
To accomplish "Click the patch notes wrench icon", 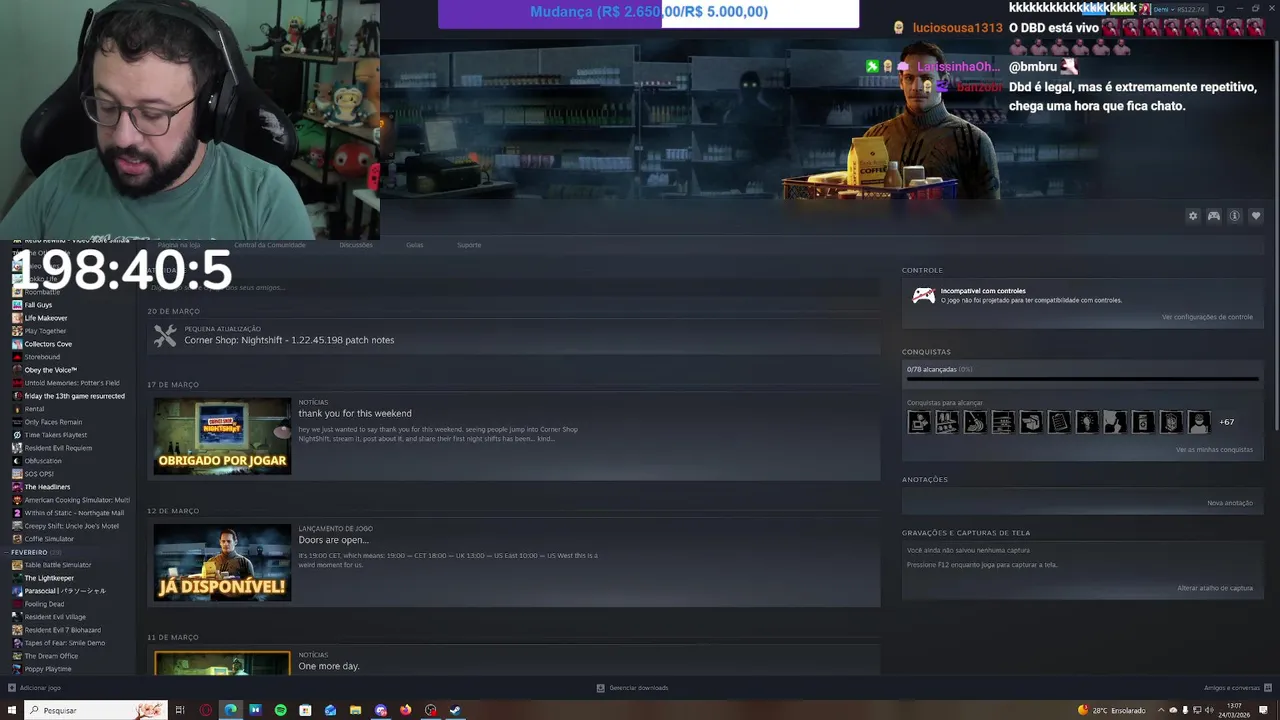I will tap(165, 337).
